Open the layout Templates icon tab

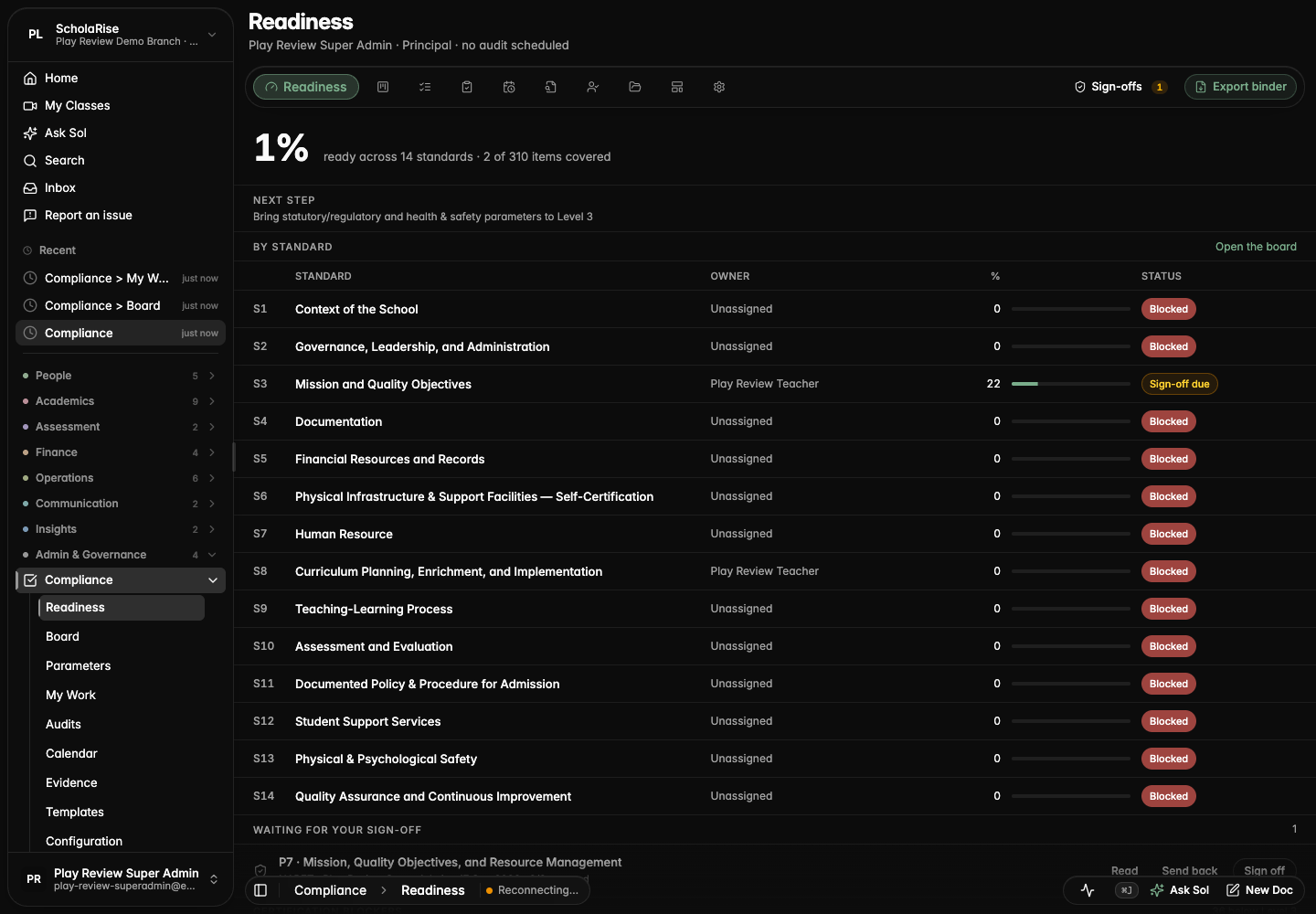677,87
